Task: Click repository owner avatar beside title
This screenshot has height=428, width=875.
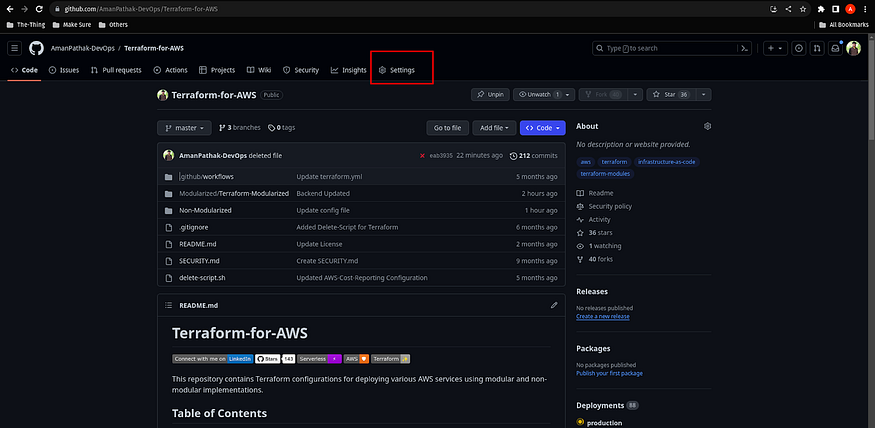Action: click(162, 95)
